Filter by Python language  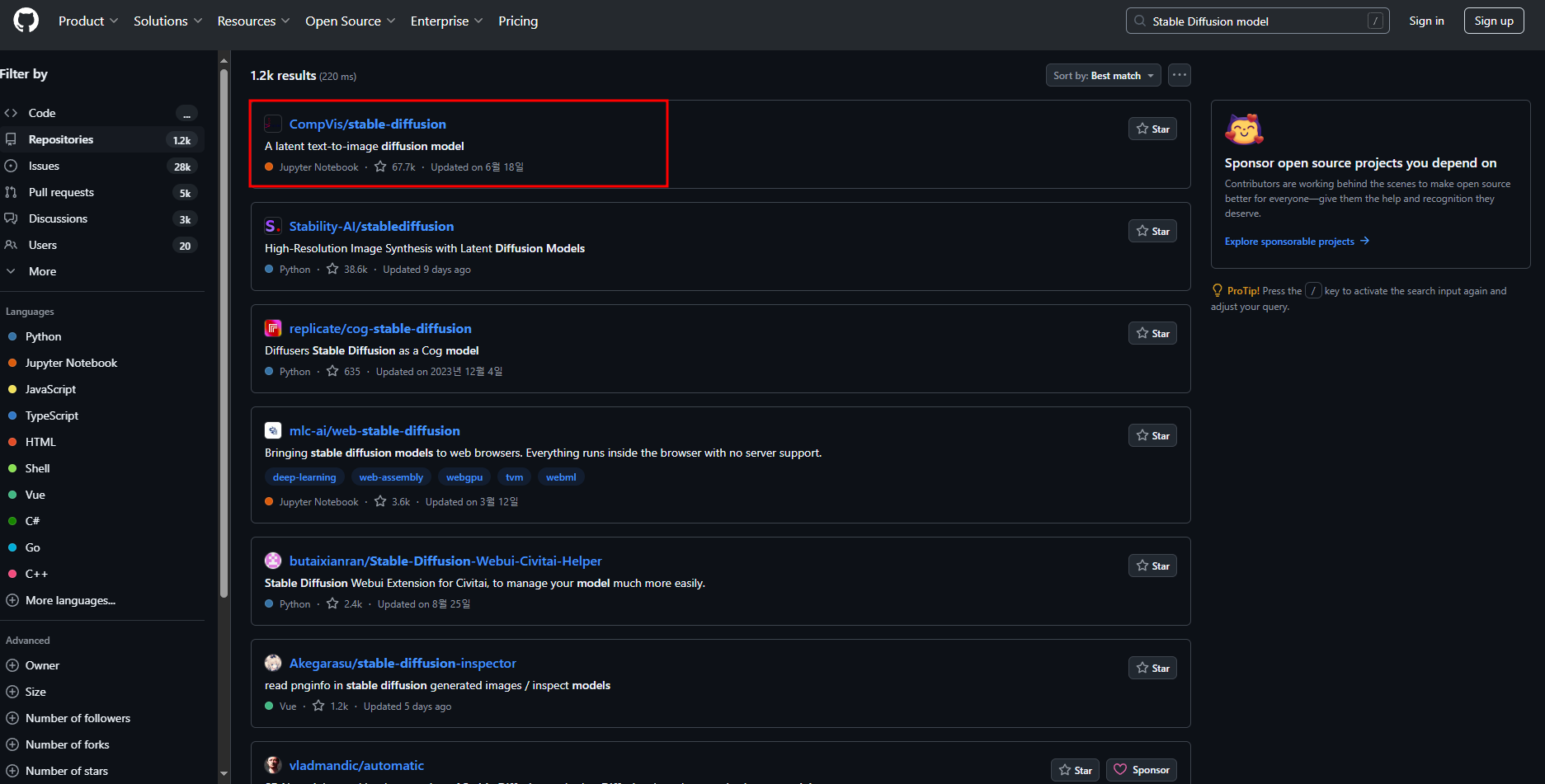pos(43,336)
